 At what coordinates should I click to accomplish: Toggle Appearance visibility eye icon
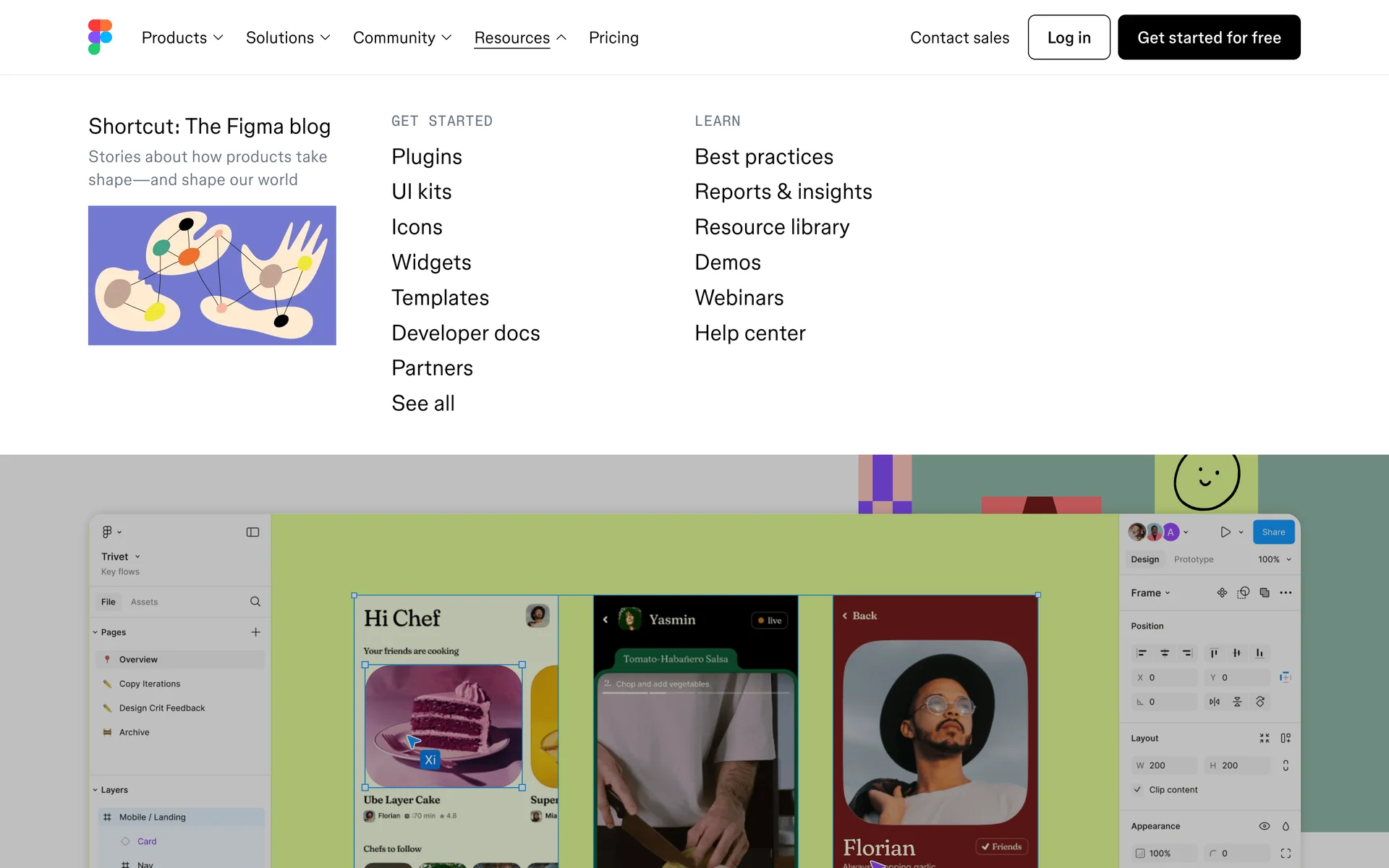pos(1264,826)
